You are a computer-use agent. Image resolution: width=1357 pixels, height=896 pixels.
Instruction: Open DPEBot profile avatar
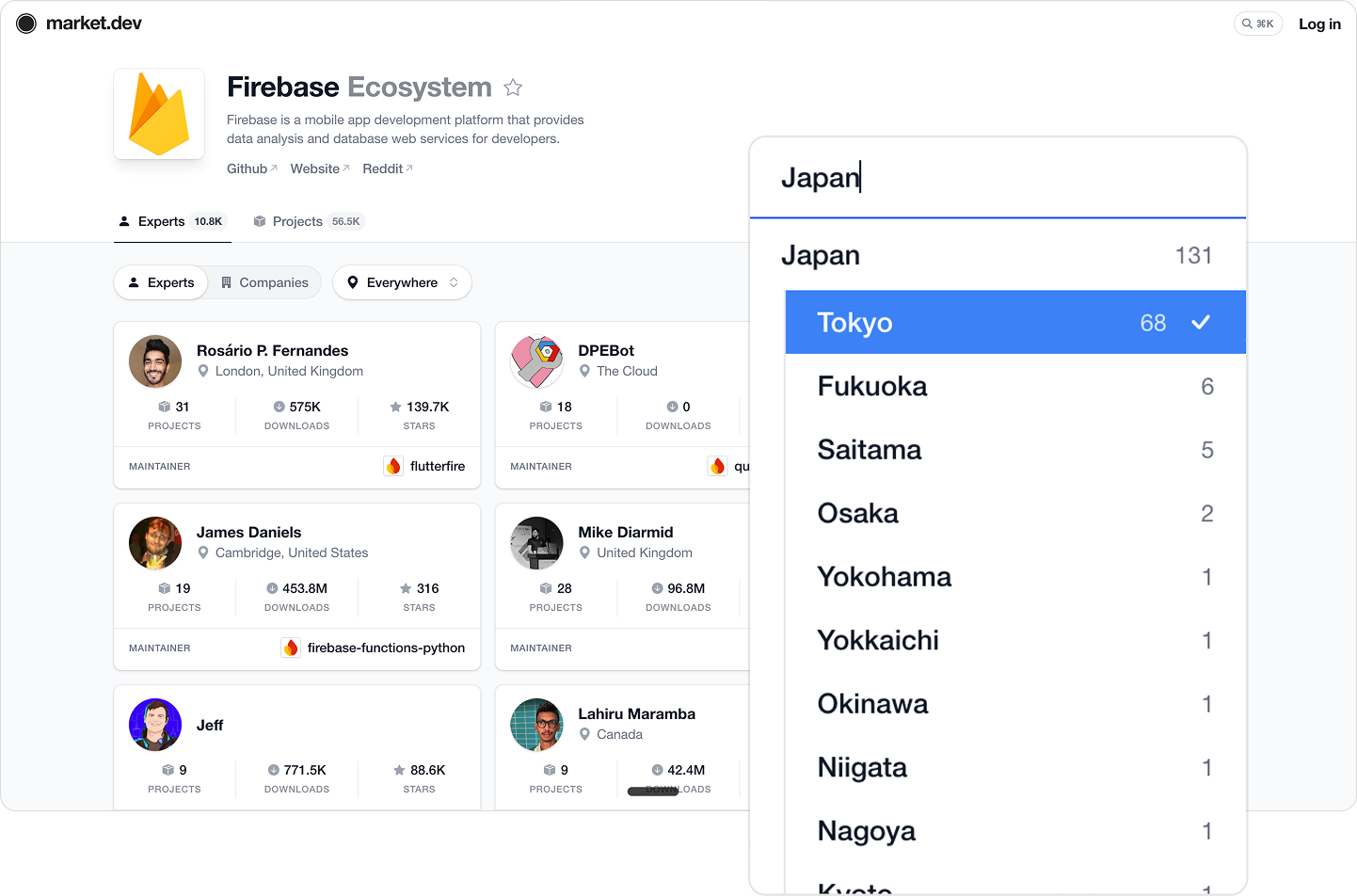click(x=536, y=361)
